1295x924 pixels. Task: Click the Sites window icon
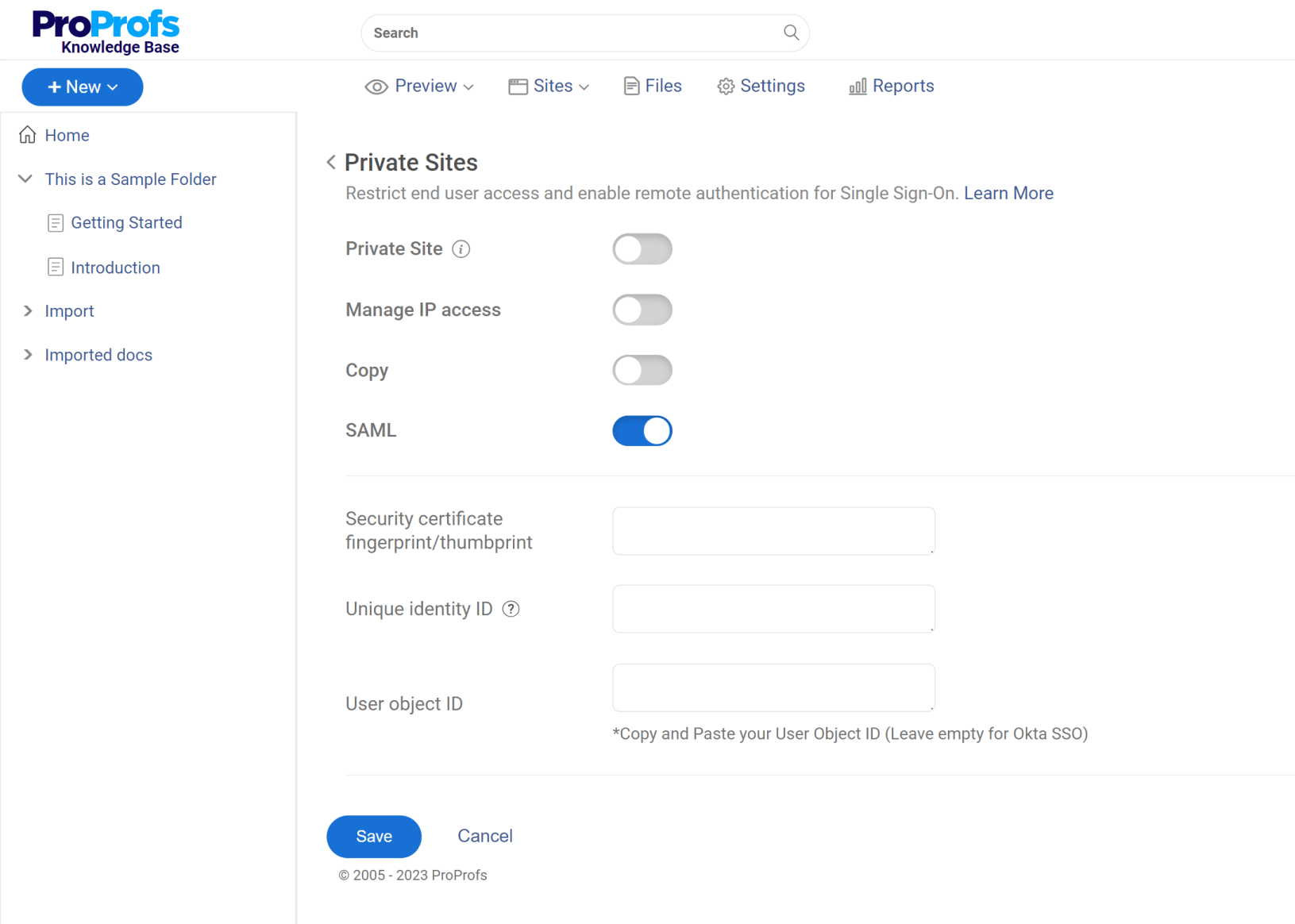coord(518,87)
